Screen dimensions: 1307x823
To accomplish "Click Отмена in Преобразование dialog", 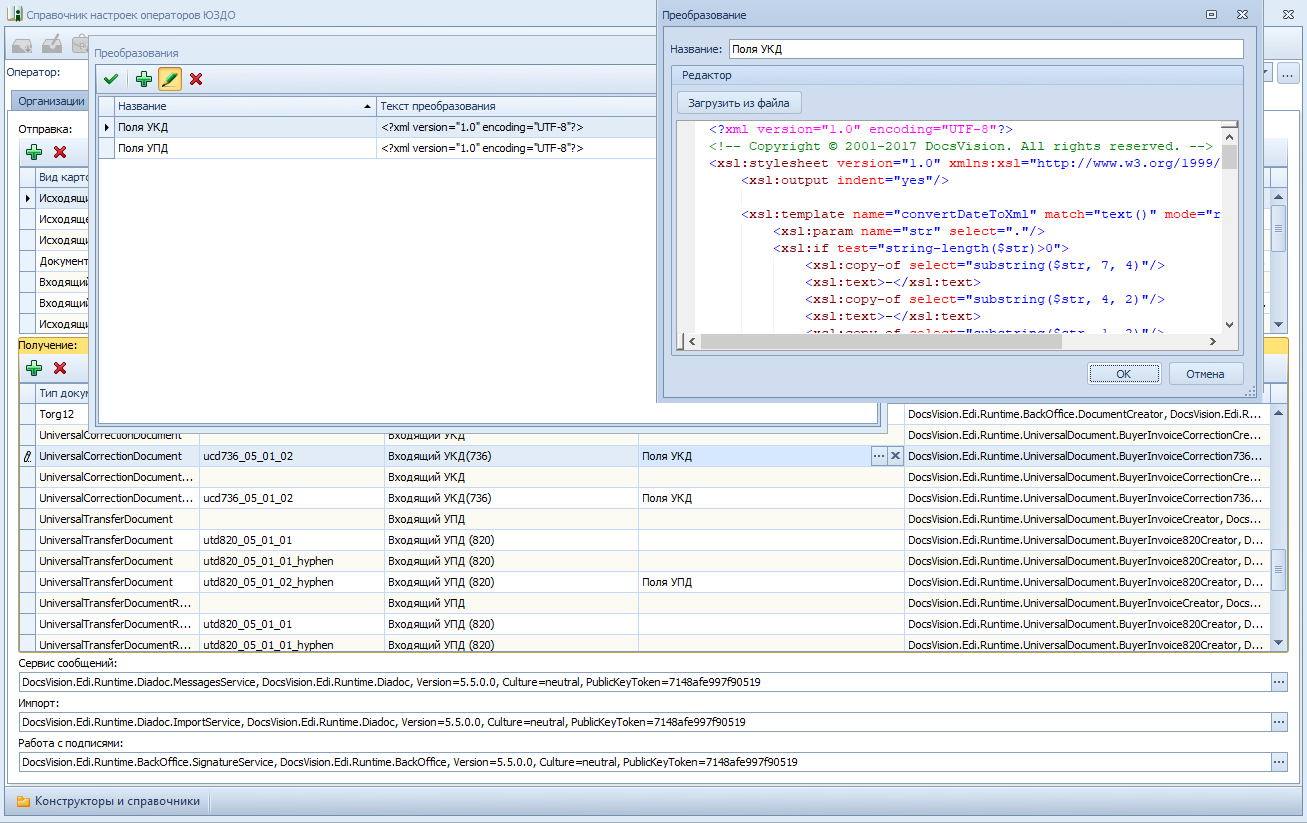I will 1205,374.
